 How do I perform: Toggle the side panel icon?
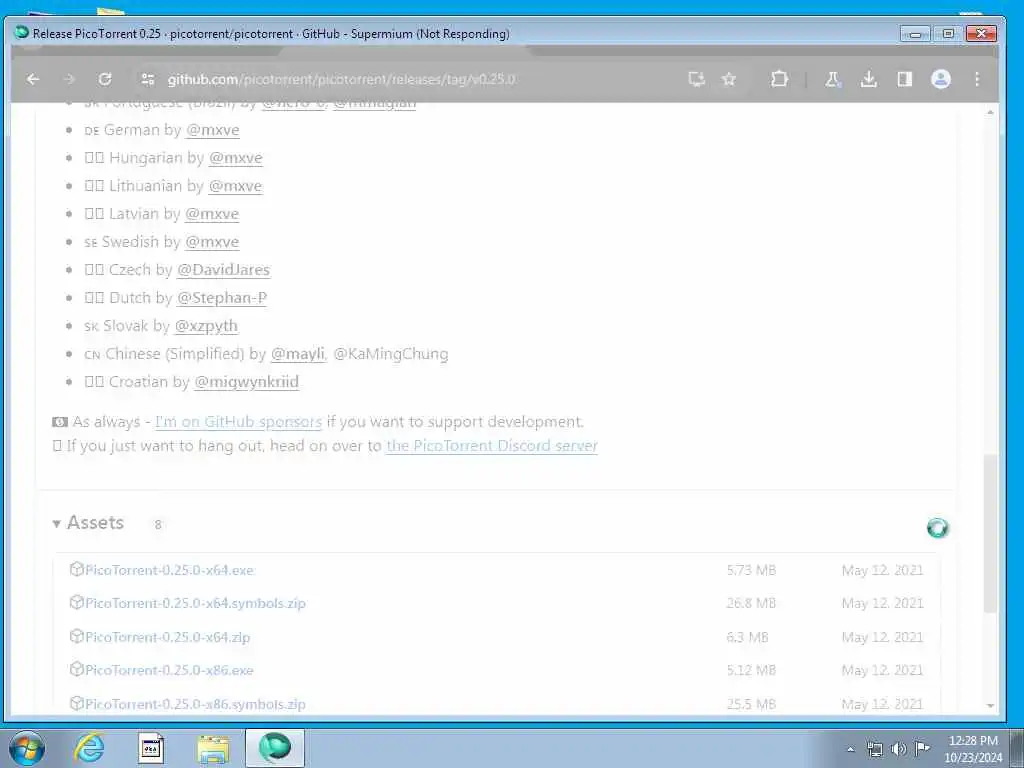tap(904, 79)
